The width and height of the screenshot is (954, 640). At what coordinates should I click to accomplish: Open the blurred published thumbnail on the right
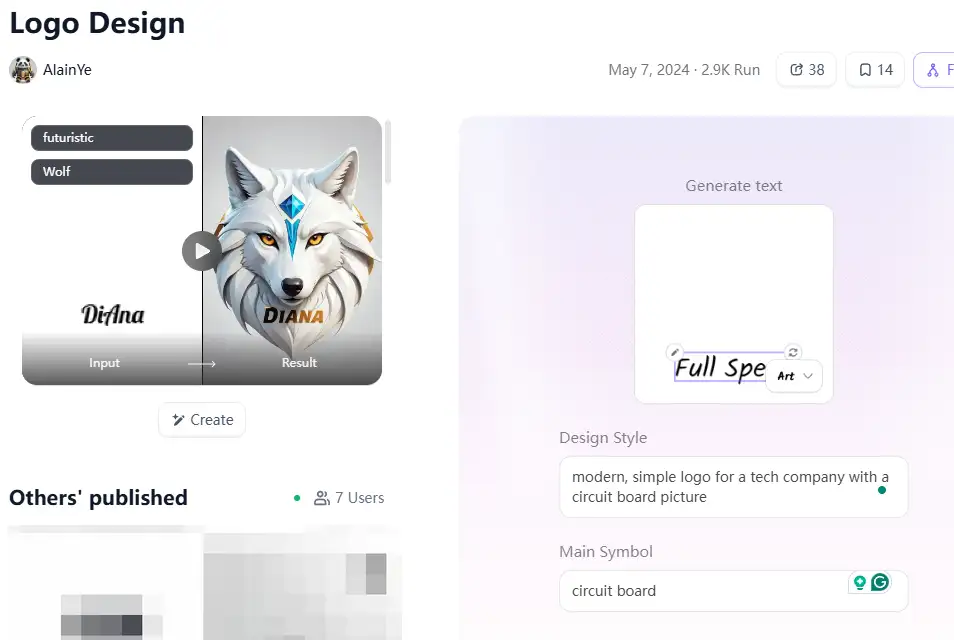[x=302, y=586]
